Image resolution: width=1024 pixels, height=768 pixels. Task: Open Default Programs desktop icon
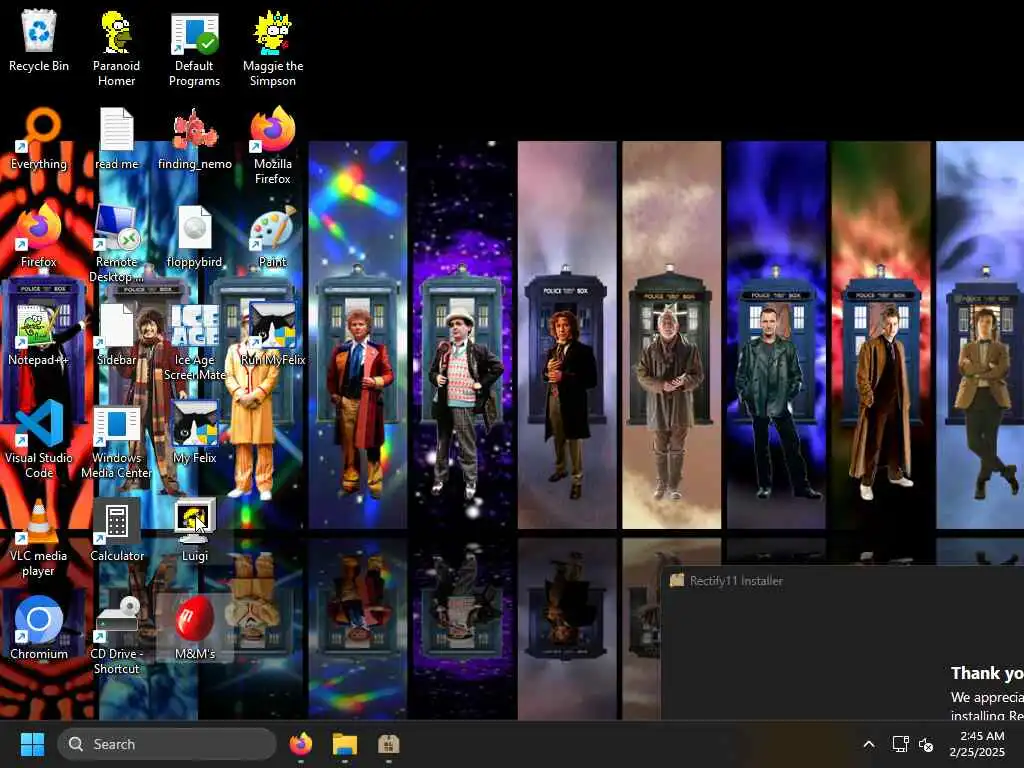coord(195,49)
